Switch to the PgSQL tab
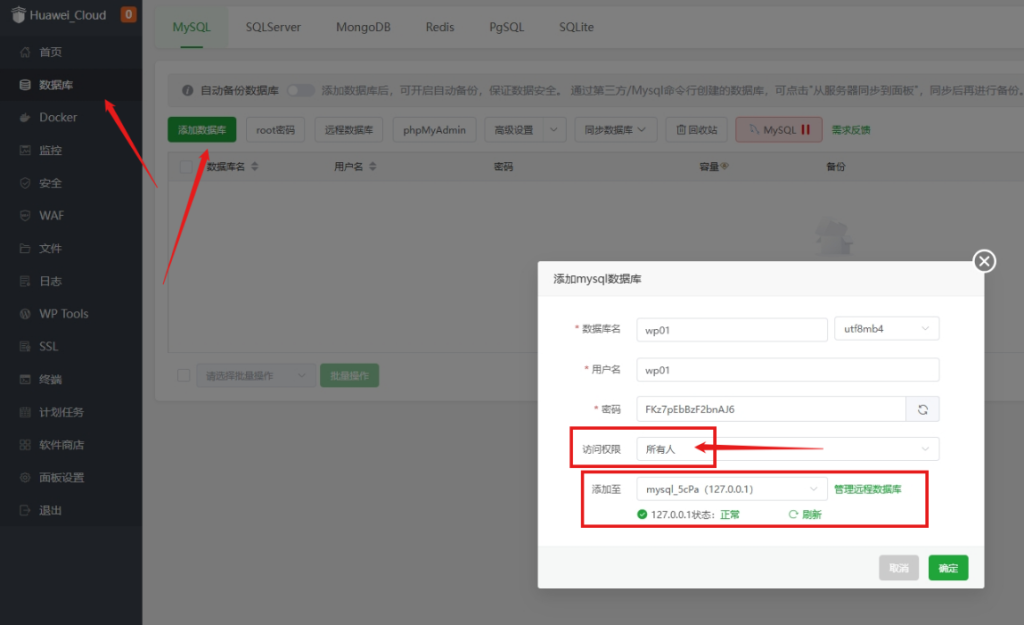 point(506,27)
